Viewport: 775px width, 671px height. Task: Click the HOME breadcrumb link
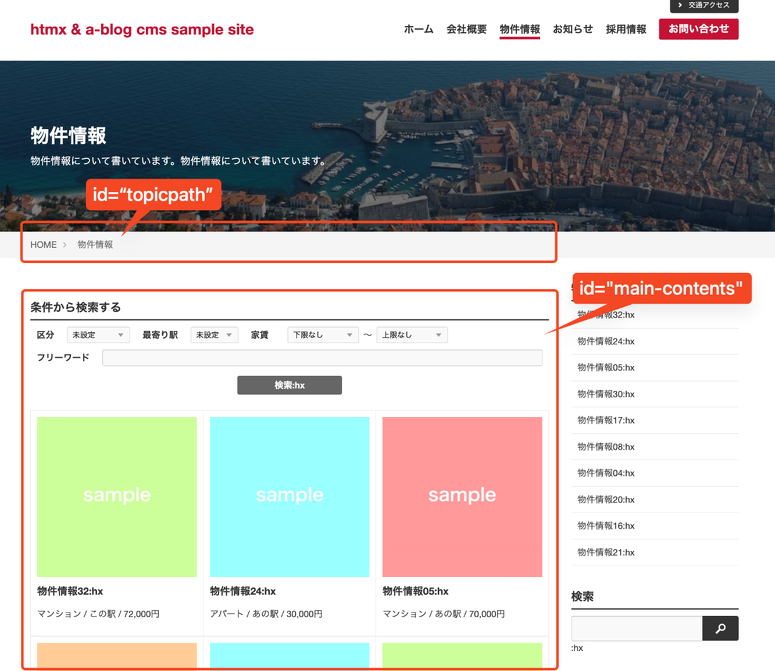tap(43, 245)
